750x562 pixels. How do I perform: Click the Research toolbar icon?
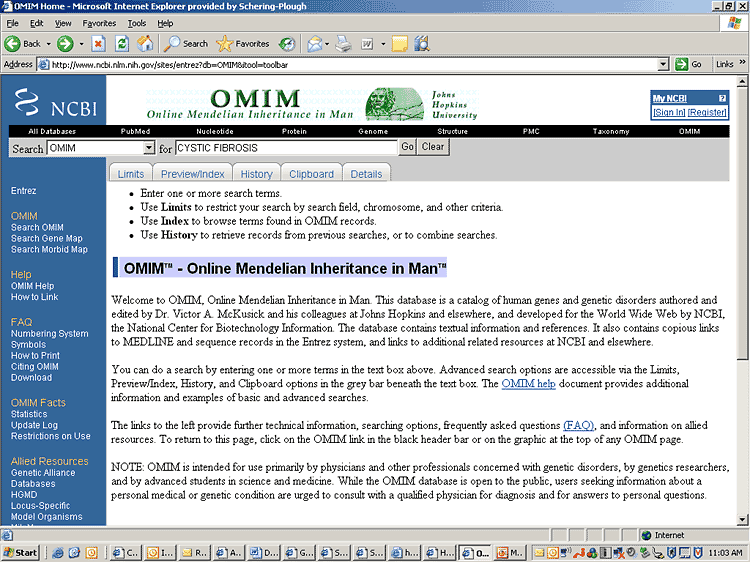422,44
